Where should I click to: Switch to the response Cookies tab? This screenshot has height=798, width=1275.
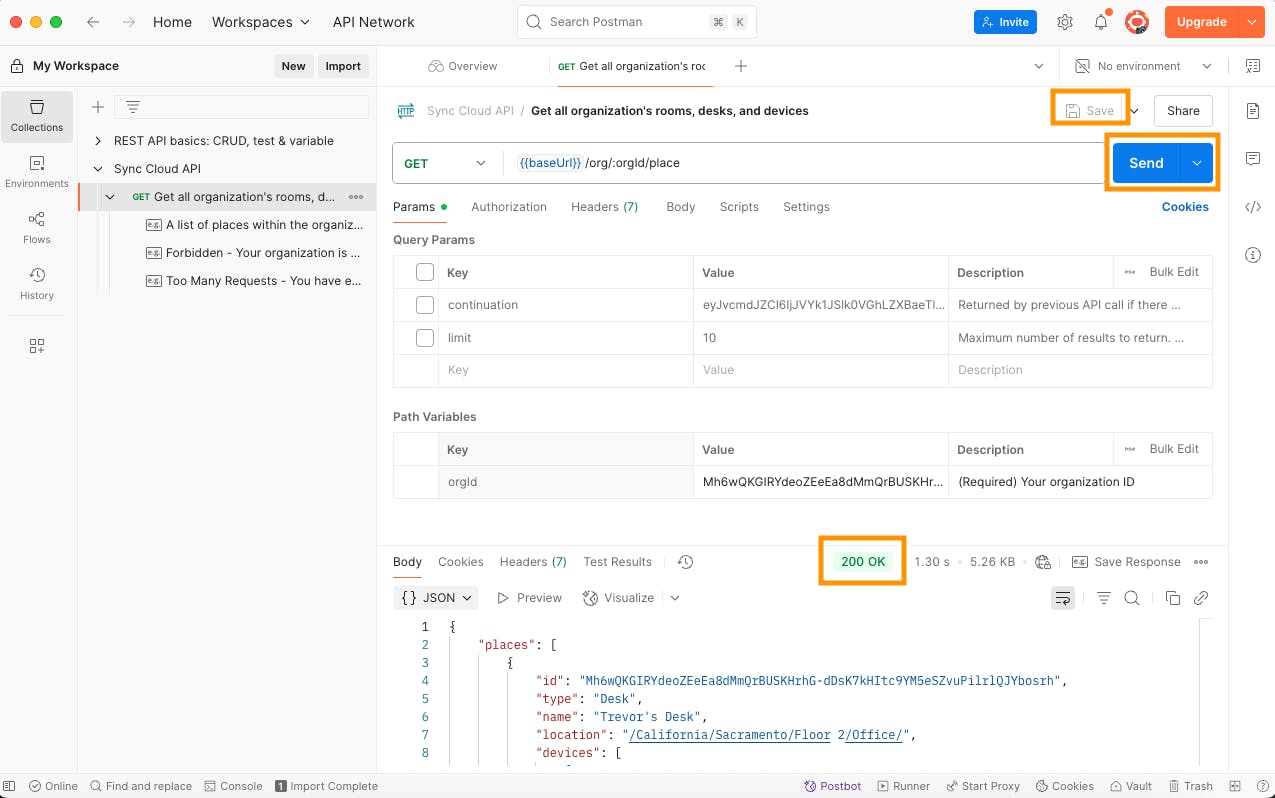(x=460, y=562)
